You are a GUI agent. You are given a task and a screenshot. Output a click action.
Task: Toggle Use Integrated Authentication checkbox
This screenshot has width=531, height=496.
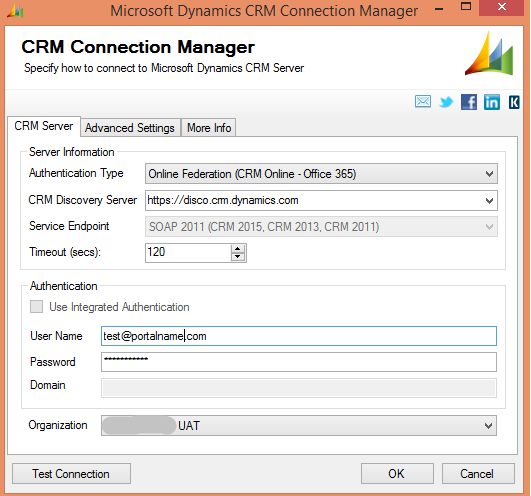[x=36, y=307]
